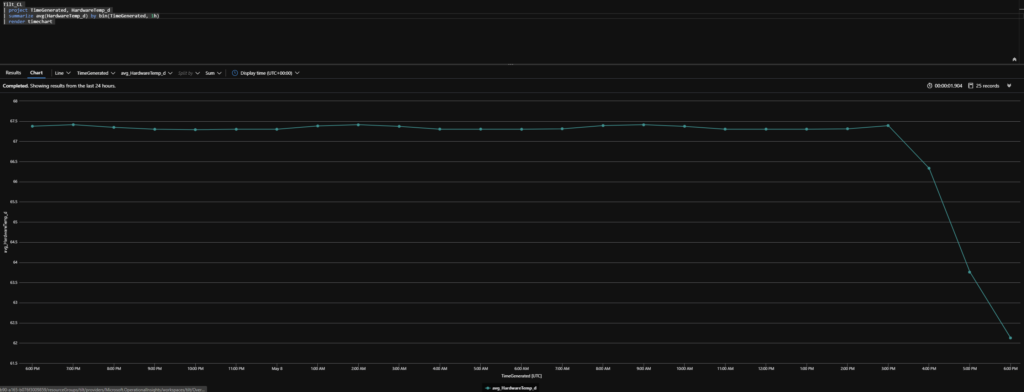Collapse the query editor with the up chevron
1024x392 pixels.
[x=1014, y=59]
